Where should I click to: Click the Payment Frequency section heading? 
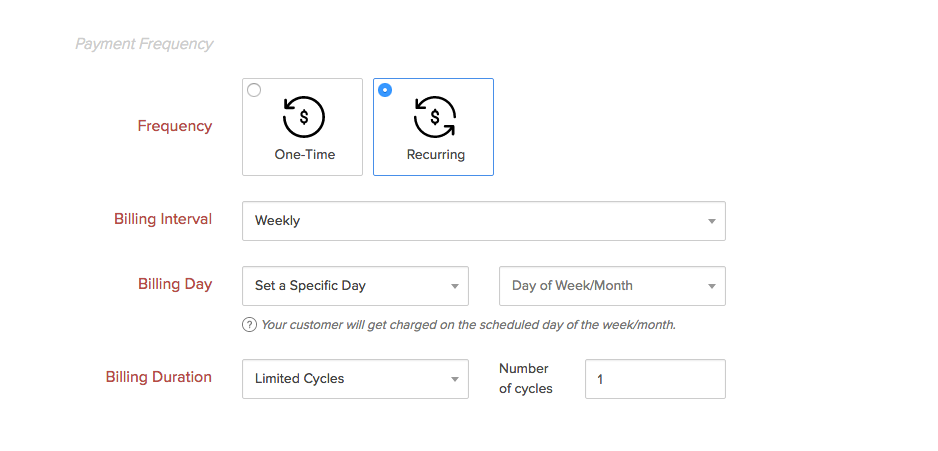(144, 44)
